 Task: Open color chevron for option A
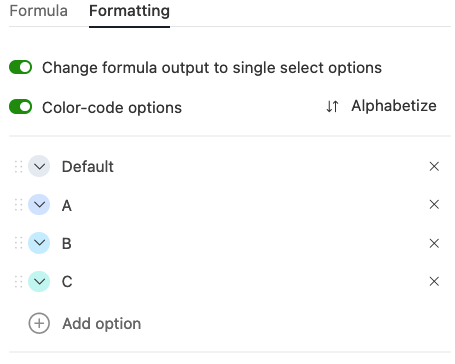pos(39,204)
